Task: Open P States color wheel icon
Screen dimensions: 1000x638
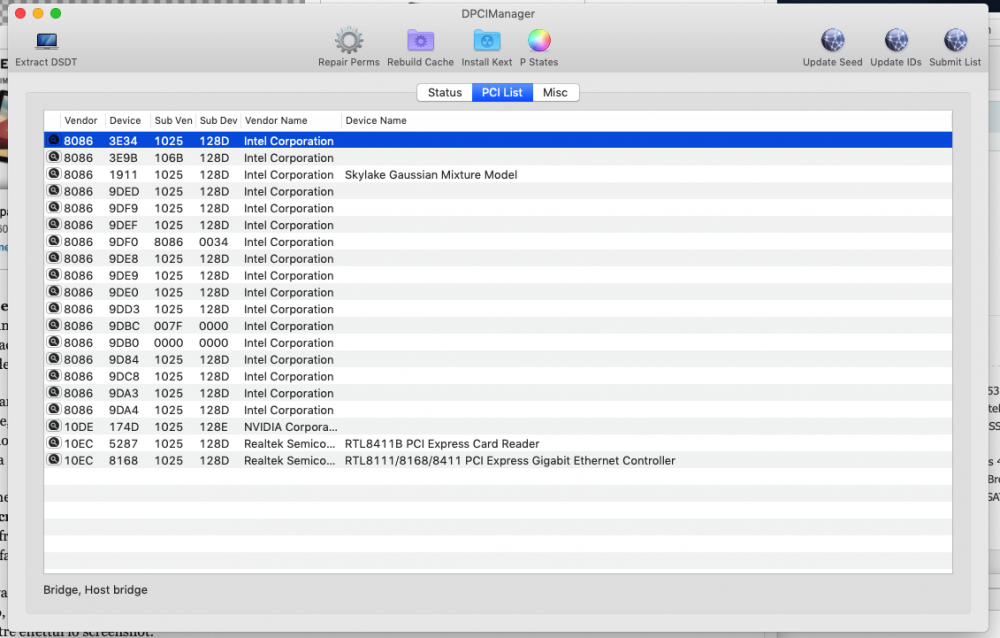Action: pos(539,41)
